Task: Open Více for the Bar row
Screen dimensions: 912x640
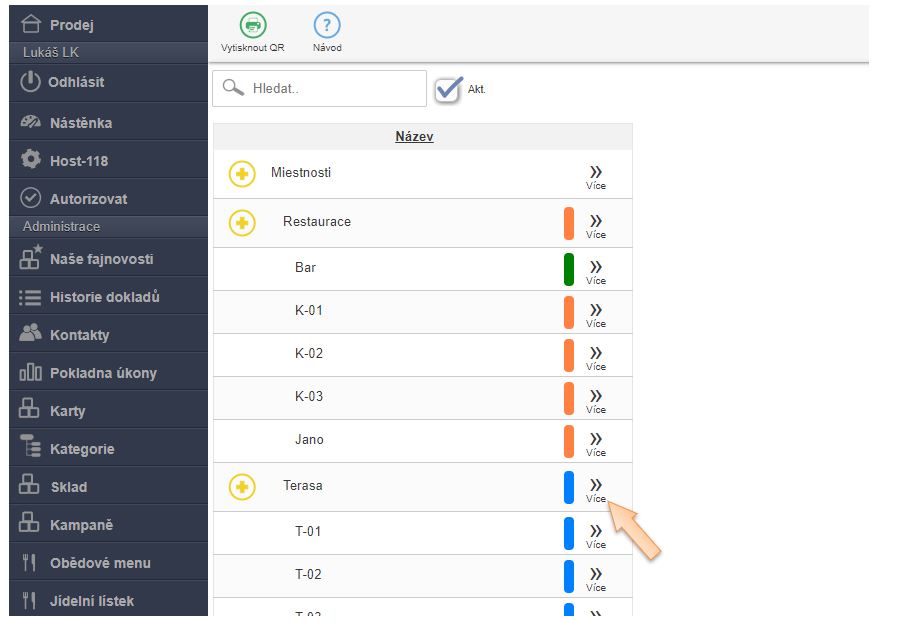Action: (x=596, y=271)
